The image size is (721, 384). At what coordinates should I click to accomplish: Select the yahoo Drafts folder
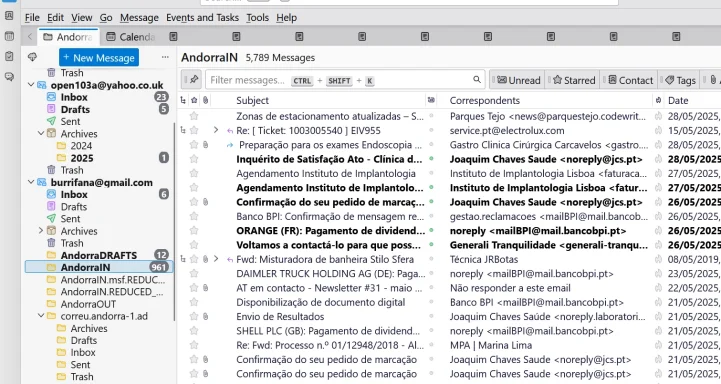[x=98, y=109]
